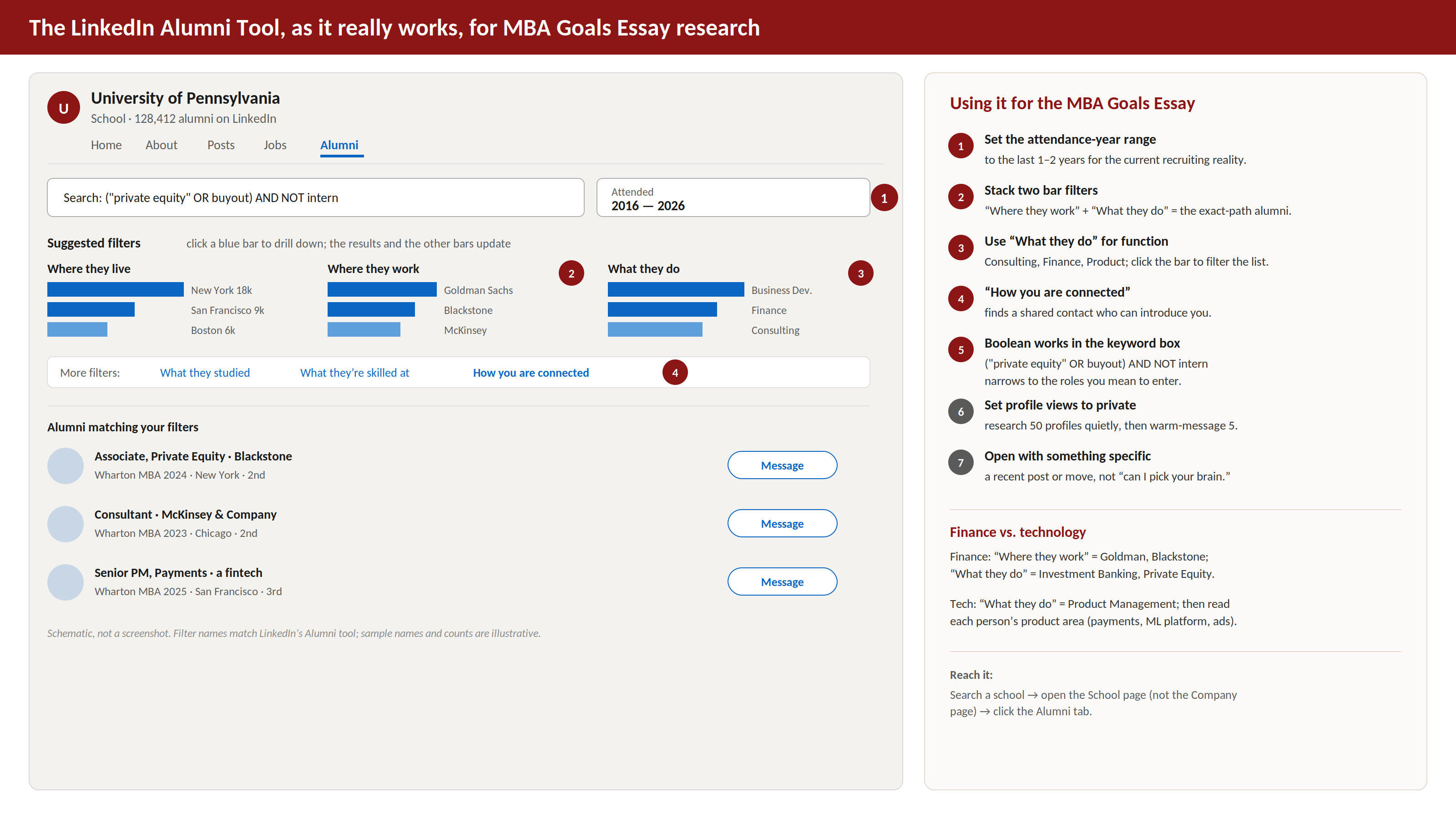The image size is (1456, 819).
Task: Click the 'Finance vs. technology' heading
Action: (1018, 532)
